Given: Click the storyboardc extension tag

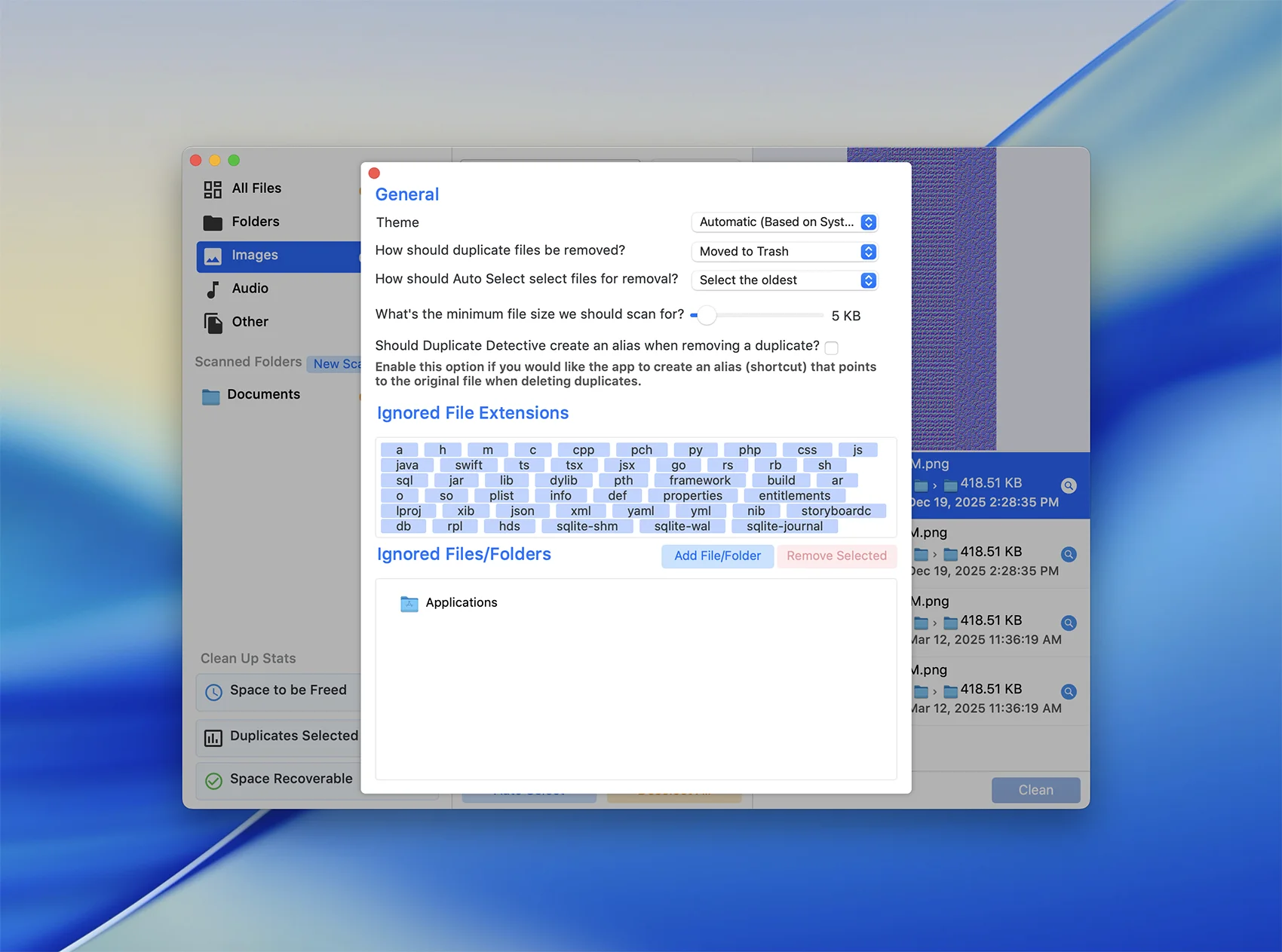Looking at the screenshot, I should (836, 511).
